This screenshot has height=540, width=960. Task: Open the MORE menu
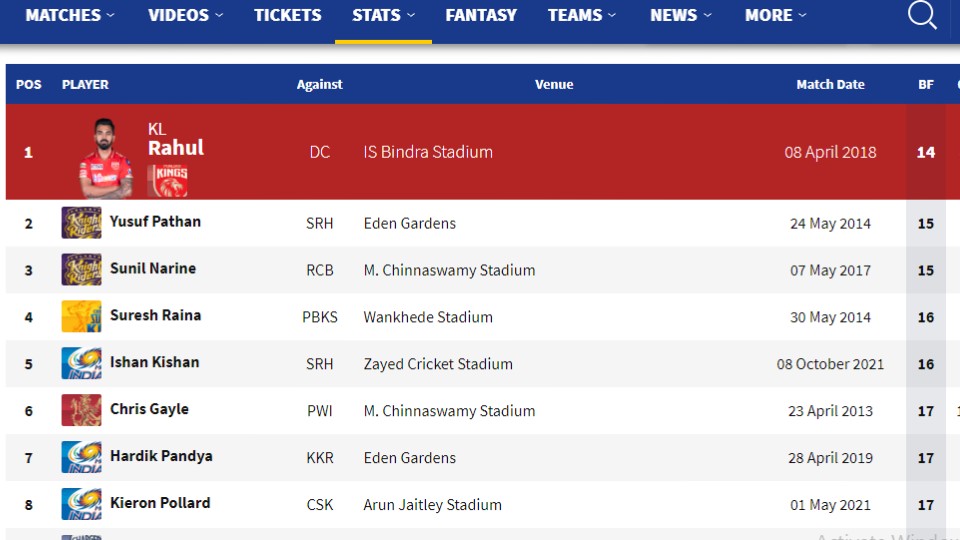(x=776, y=15)
